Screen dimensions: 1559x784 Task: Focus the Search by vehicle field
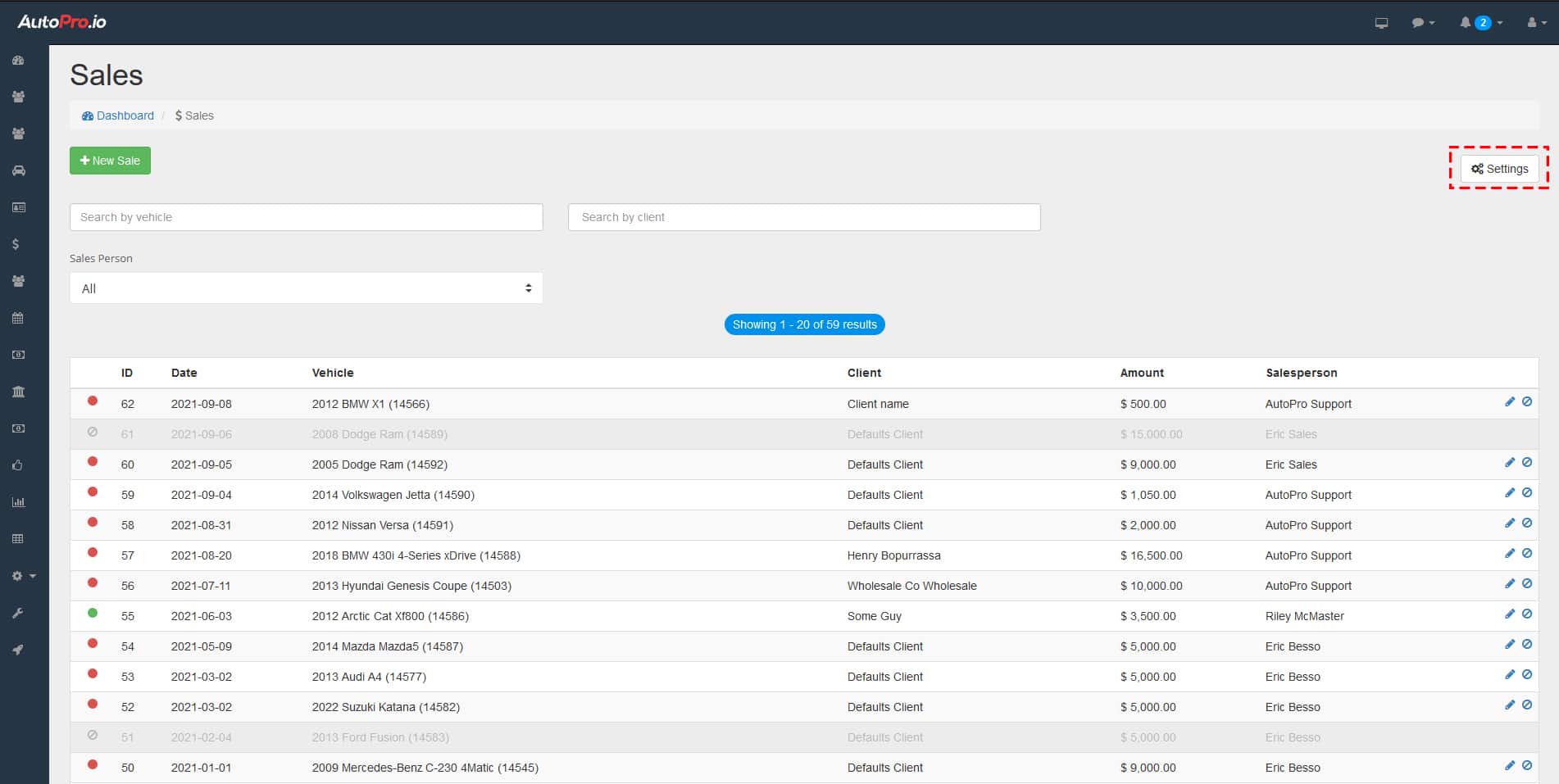pos(307,217)
